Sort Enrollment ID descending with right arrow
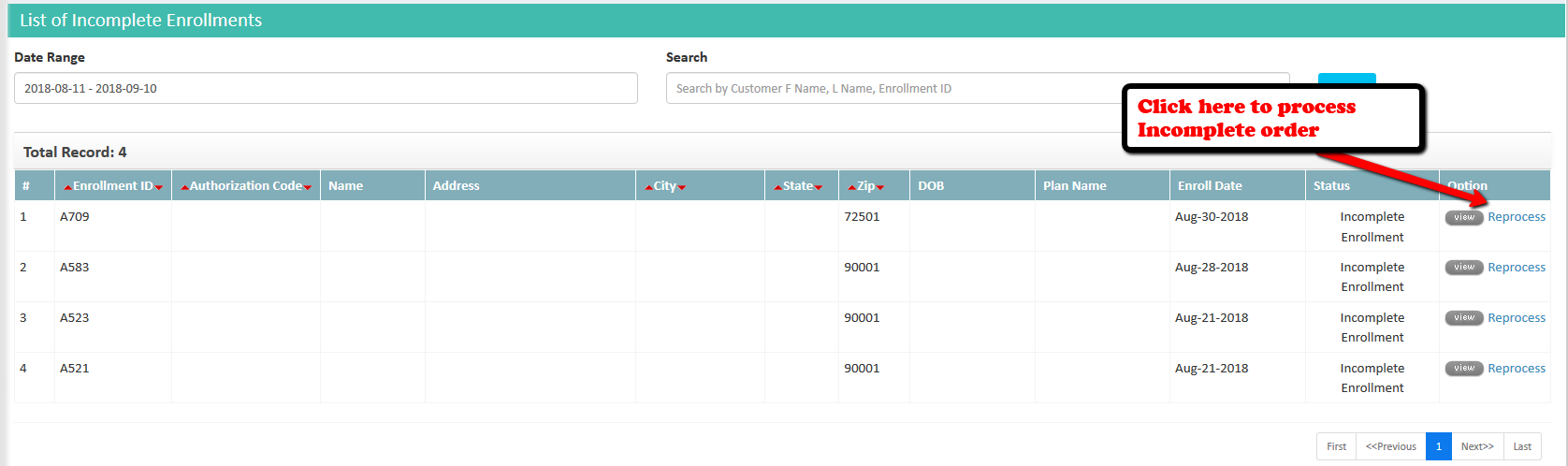 [x=159, y=187]
